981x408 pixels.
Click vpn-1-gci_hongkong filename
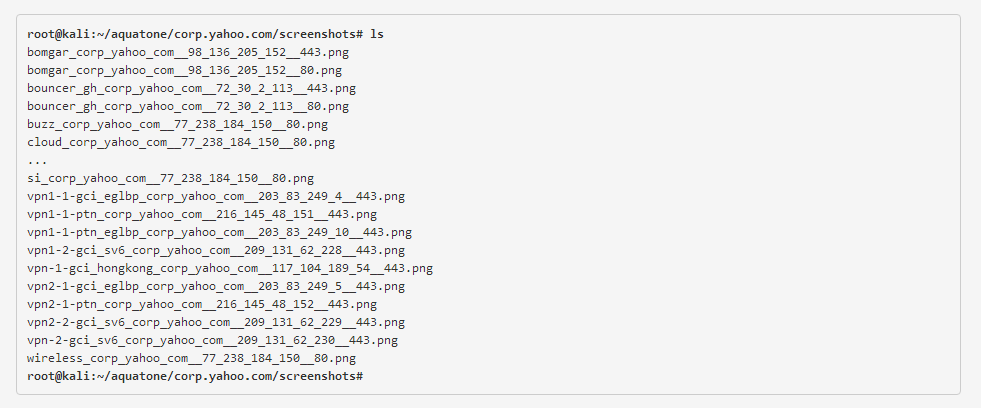pyautogui.click(x=230, y=269)
